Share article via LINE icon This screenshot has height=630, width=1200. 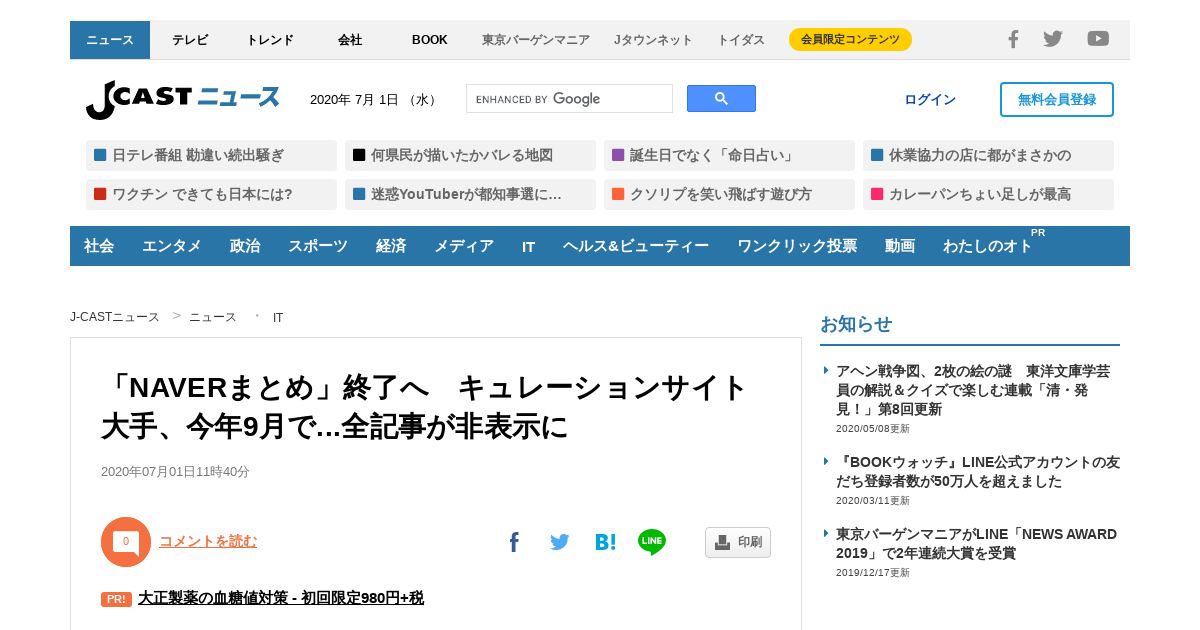coord(652,542)
